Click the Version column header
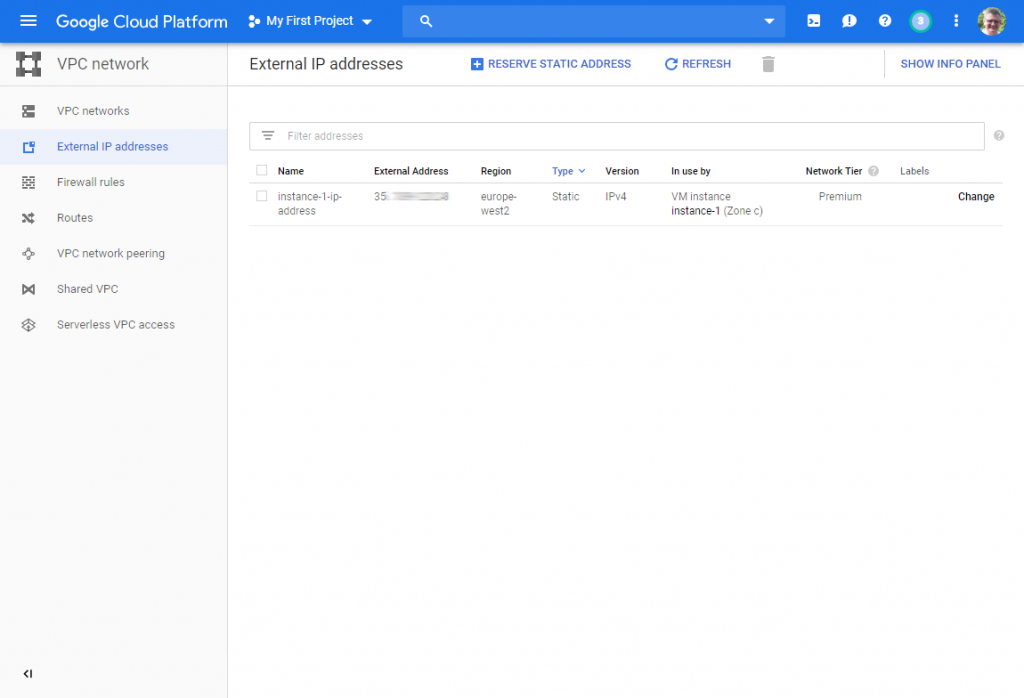Viewport: 1024px width, 698px height. [x=622, y=171]
